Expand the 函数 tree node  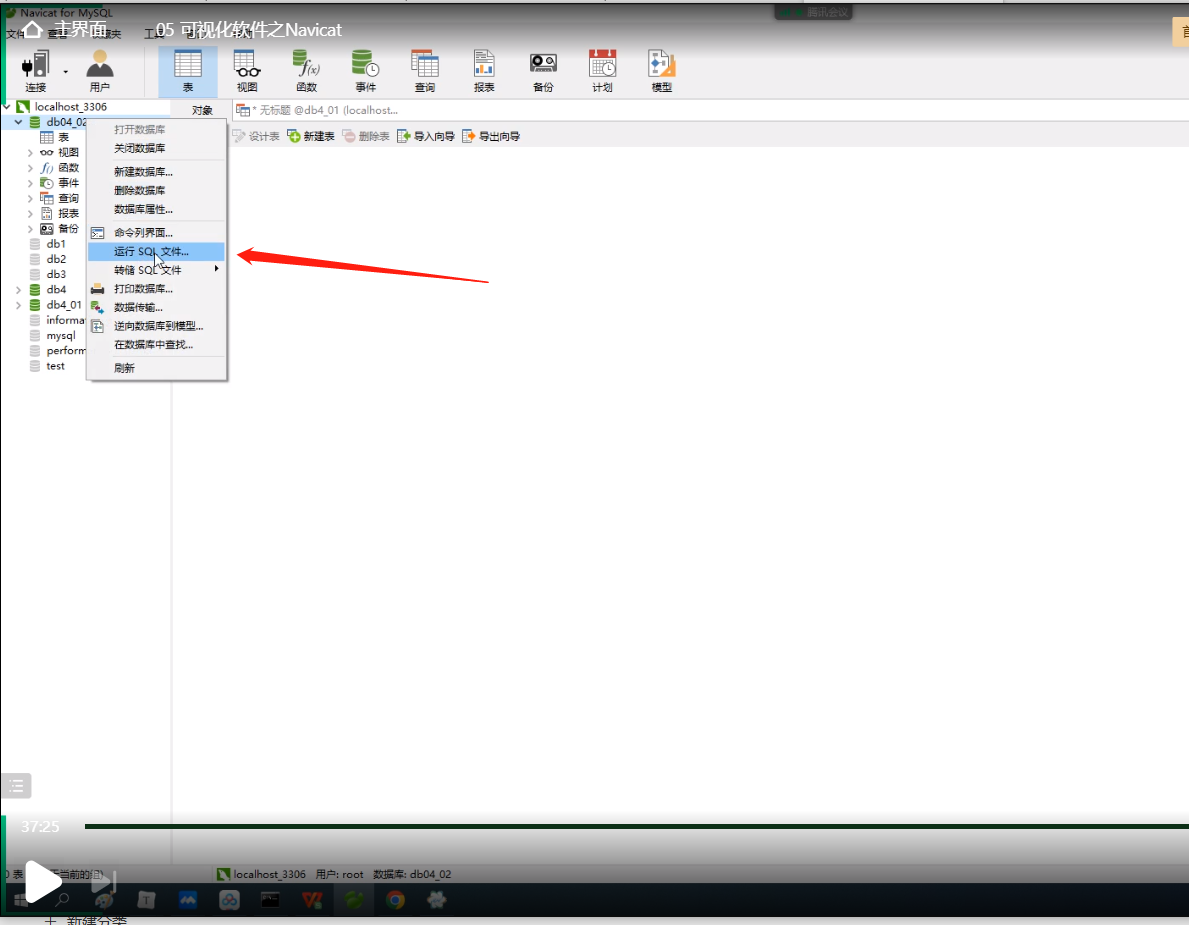(30, 168)
